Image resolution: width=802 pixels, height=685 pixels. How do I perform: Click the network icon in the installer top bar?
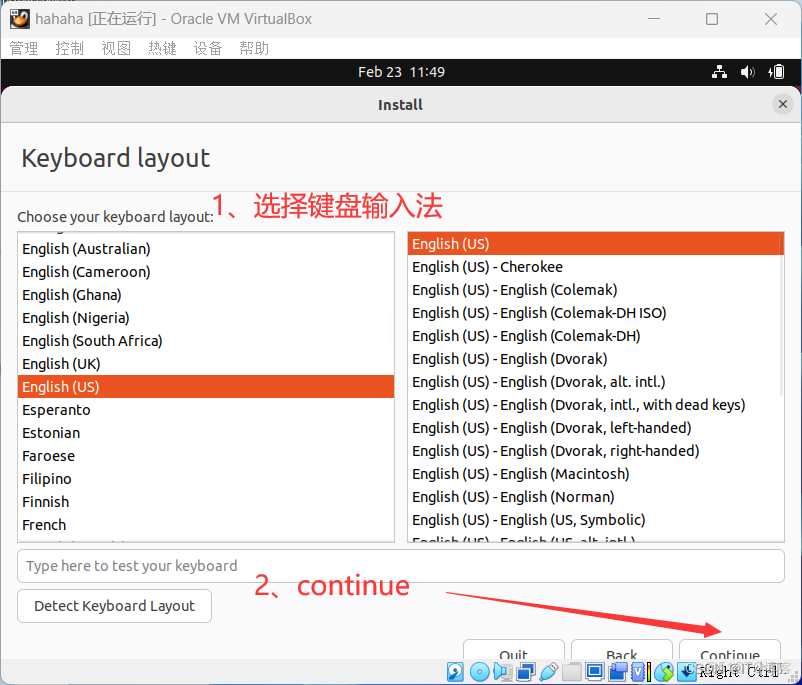[x=719, y=71]
